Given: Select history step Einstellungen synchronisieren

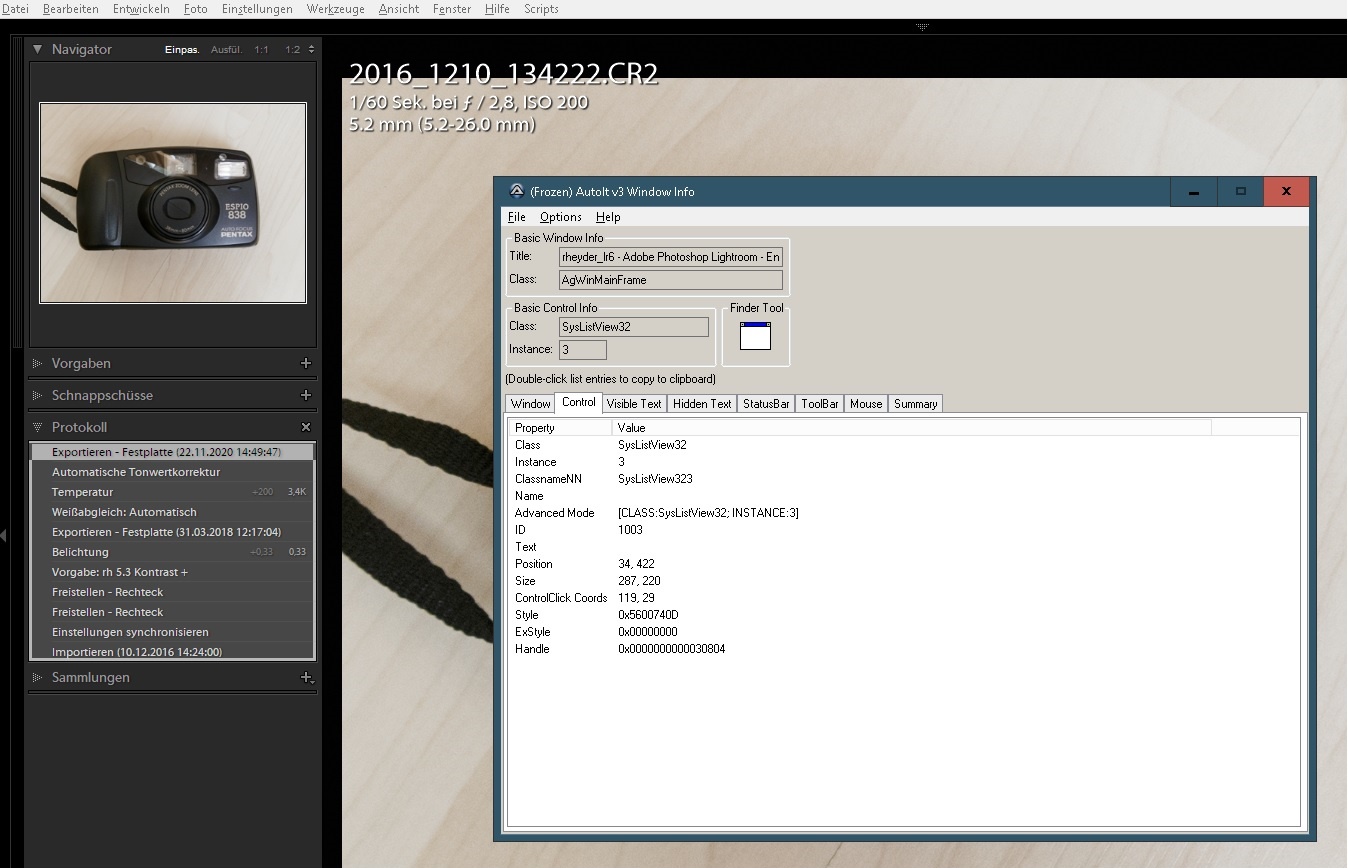Looking at the screenshot, I should [172, 632].
